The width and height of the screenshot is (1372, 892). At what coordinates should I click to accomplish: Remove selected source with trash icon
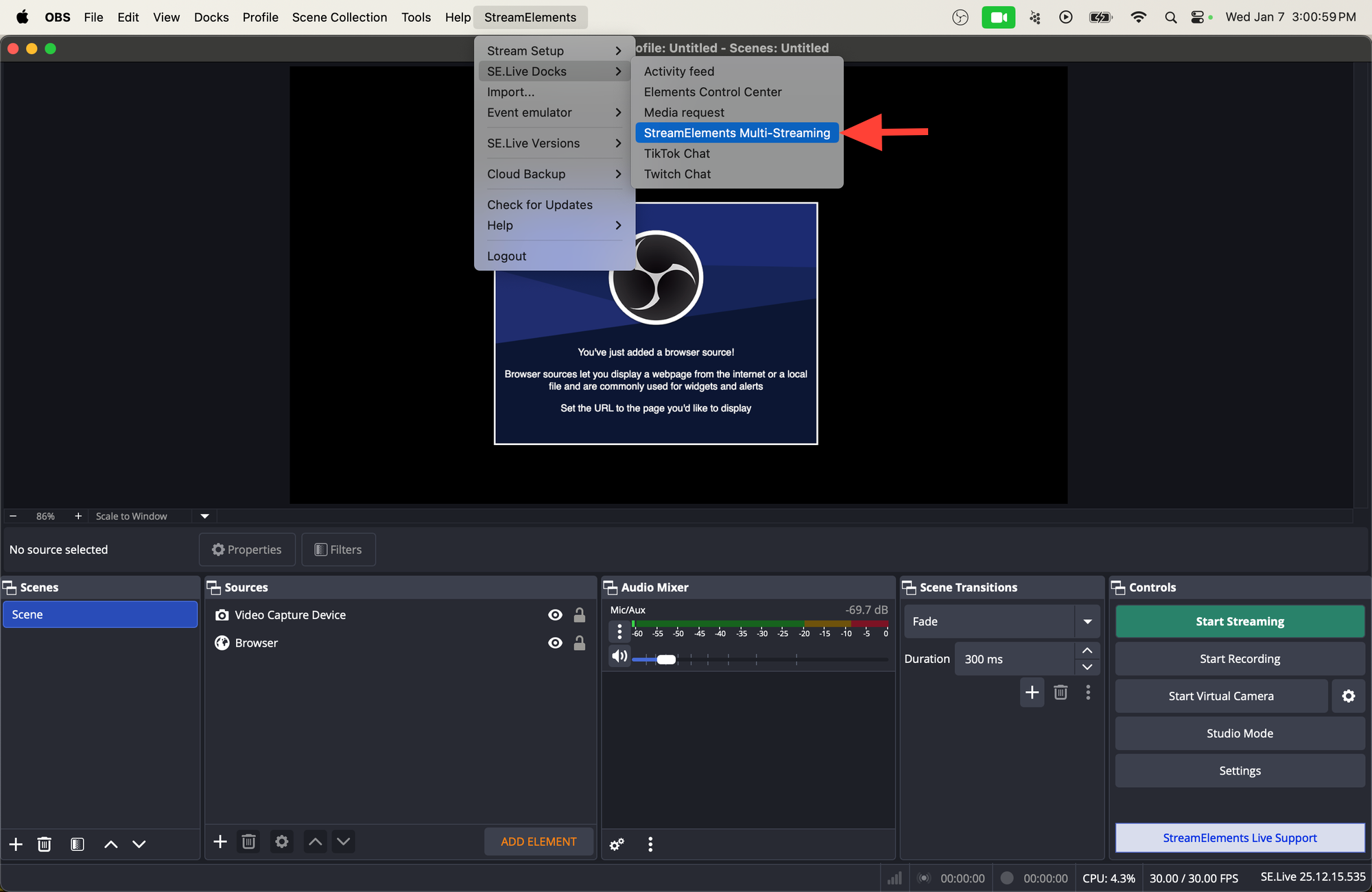(248, 841)
